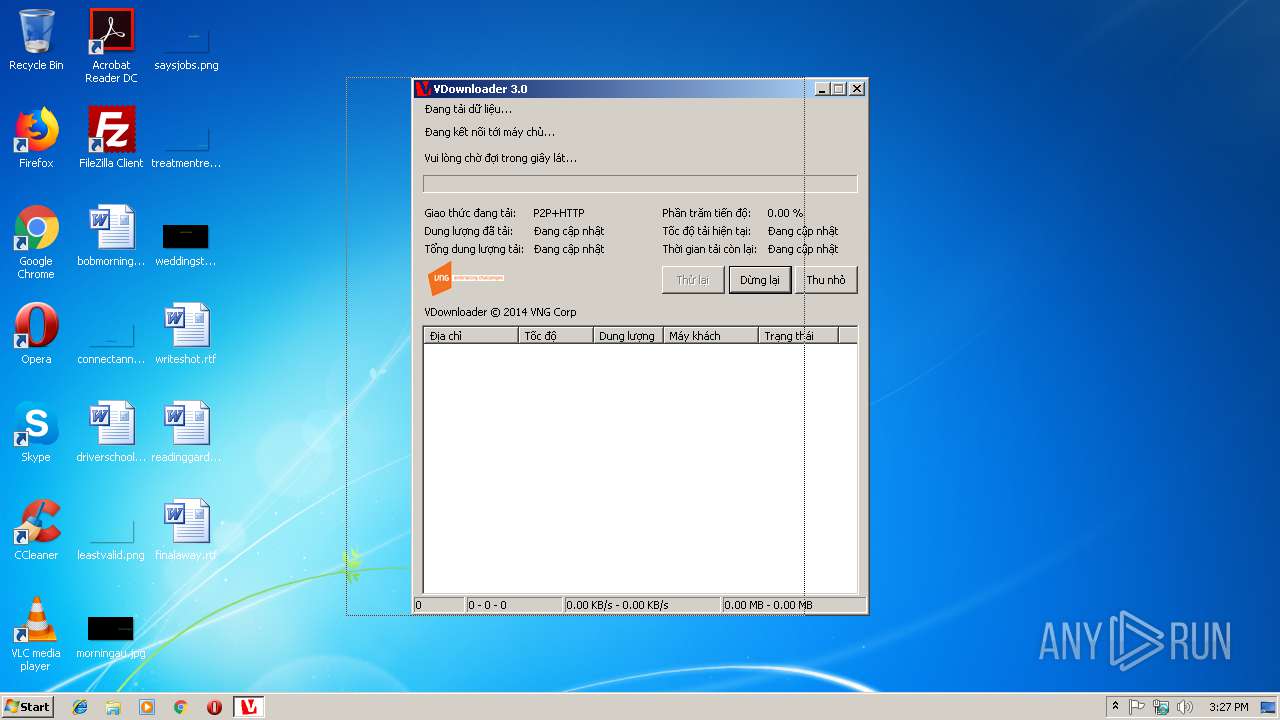1280x720 pixels.
Task: Select the FileZilla Client desktop shortcut
Action: point(111,138)
